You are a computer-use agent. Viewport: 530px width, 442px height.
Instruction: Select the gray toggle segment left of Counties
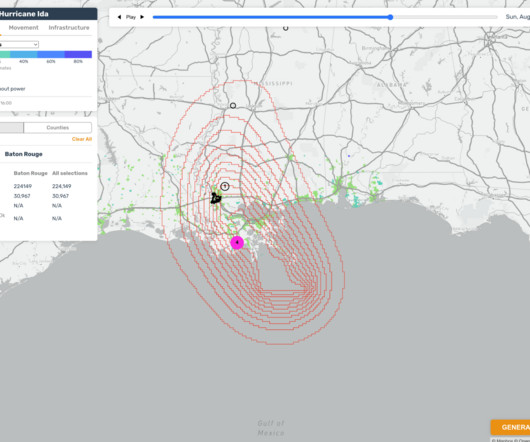(x=11, y=127)
